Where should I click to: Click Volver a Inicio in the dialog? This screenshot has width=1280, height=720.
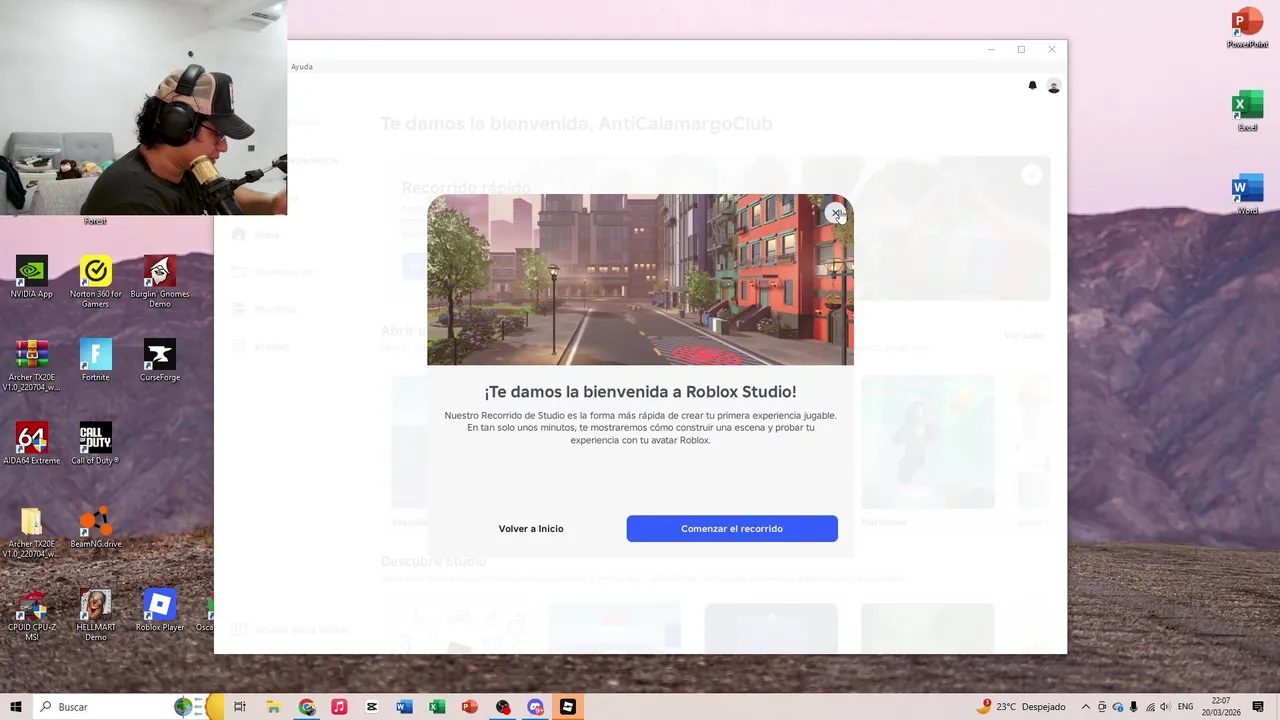(531, 528)
